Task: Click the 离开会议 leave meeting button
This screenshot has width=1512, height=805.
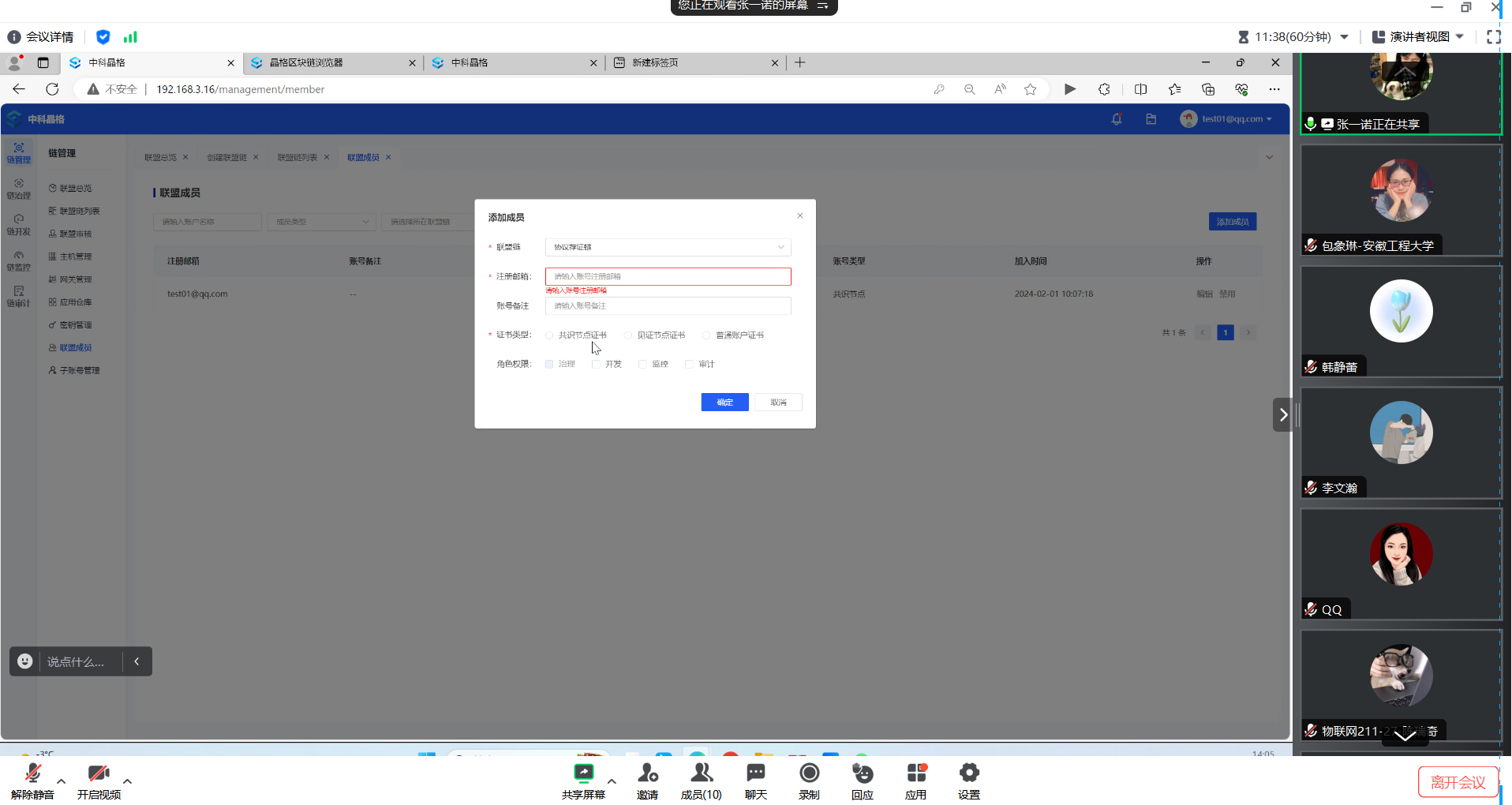Action: pos(1458,782)
